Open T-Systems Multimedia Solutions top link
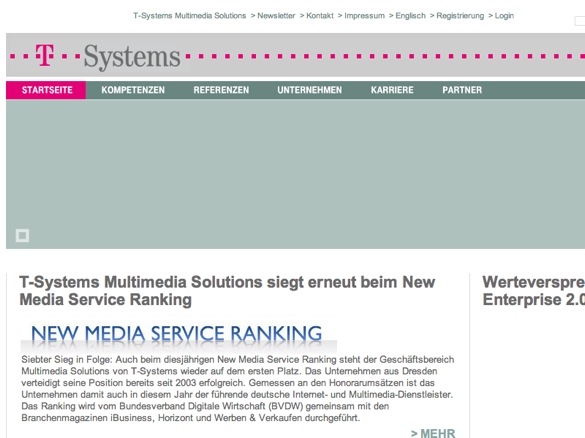 (x=190, y=16)
